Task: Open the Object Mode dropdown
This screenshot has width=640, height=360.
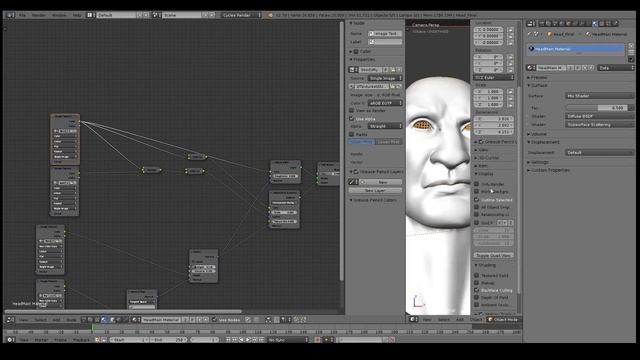Action: [x=504, y=320]
